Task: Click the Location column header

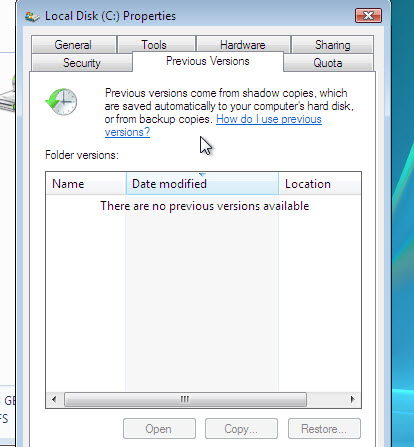Action: pos(320,183)
